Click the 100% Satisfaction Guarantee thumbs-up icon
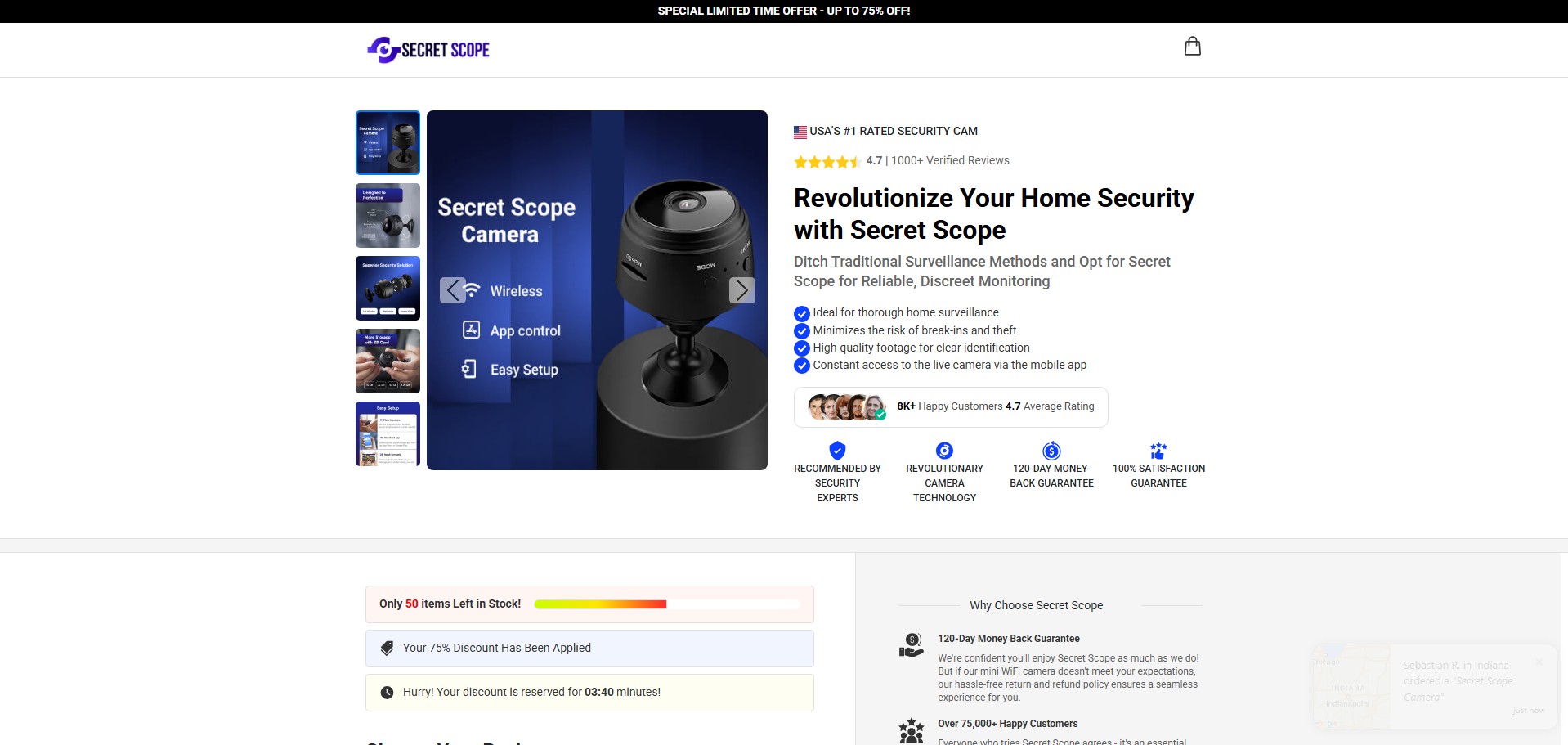 (x=1158, y=451)
